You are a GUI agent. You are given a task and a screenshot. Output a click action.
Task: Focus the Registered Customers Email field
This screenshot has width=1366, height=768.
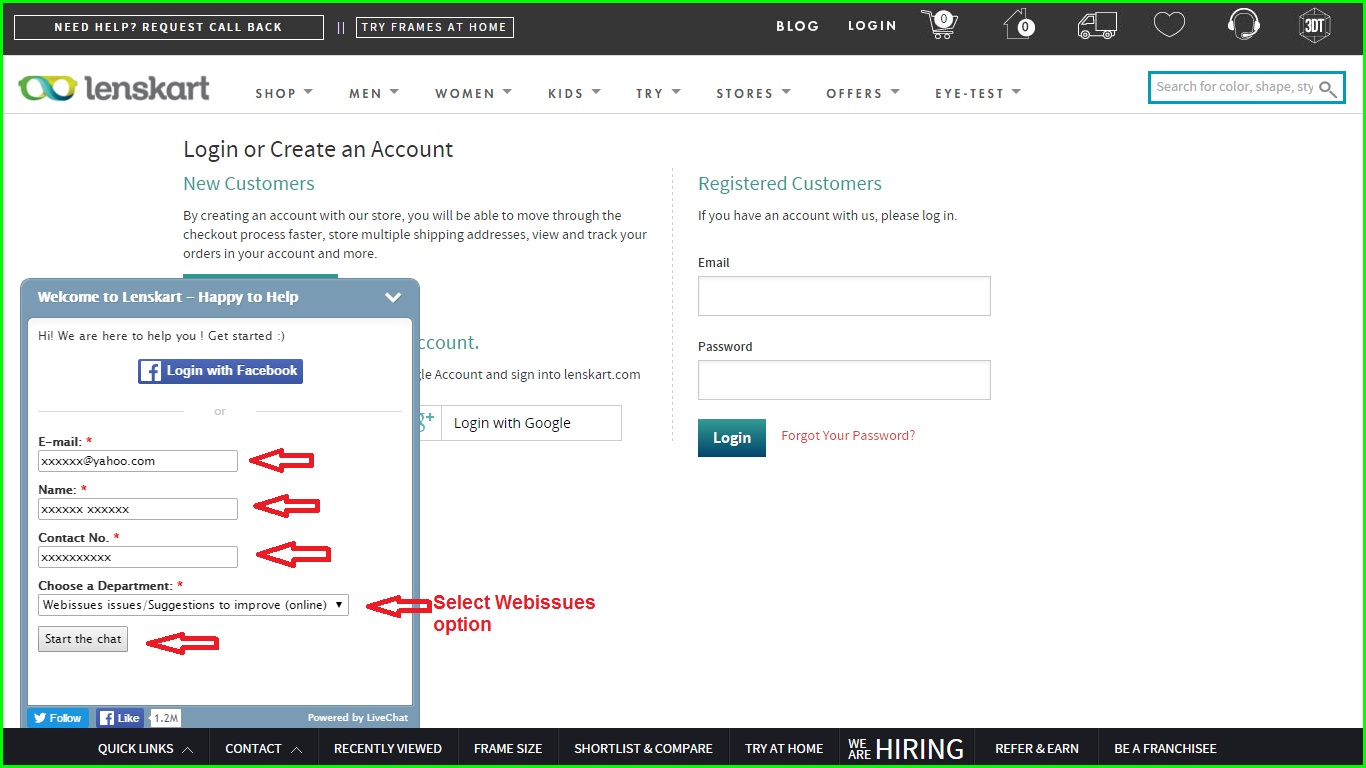pos(844,296)
